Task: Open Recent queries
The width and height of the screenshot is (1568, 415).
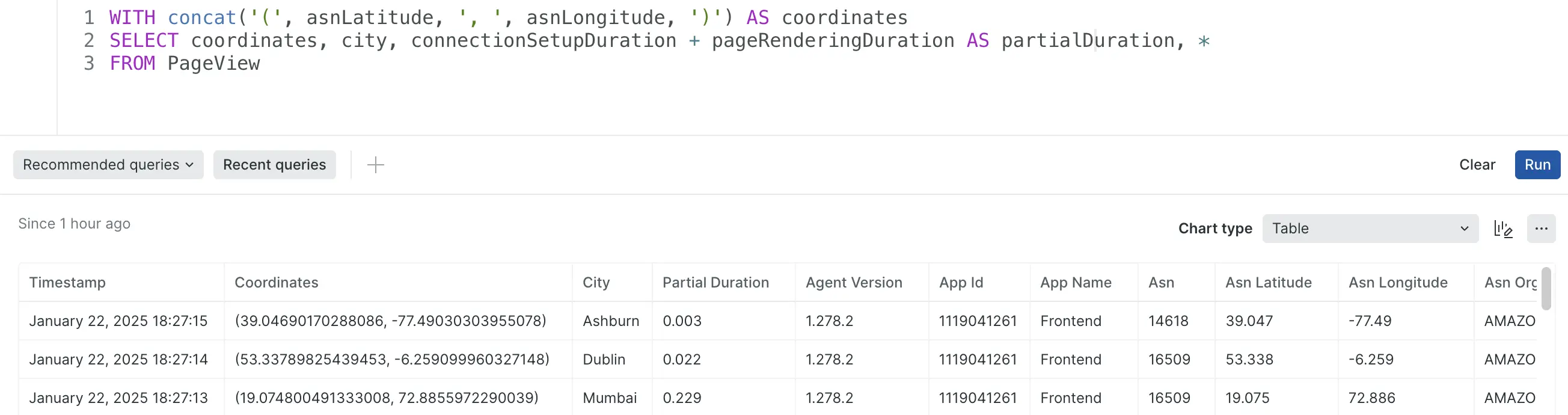Action: click(274, 165)
